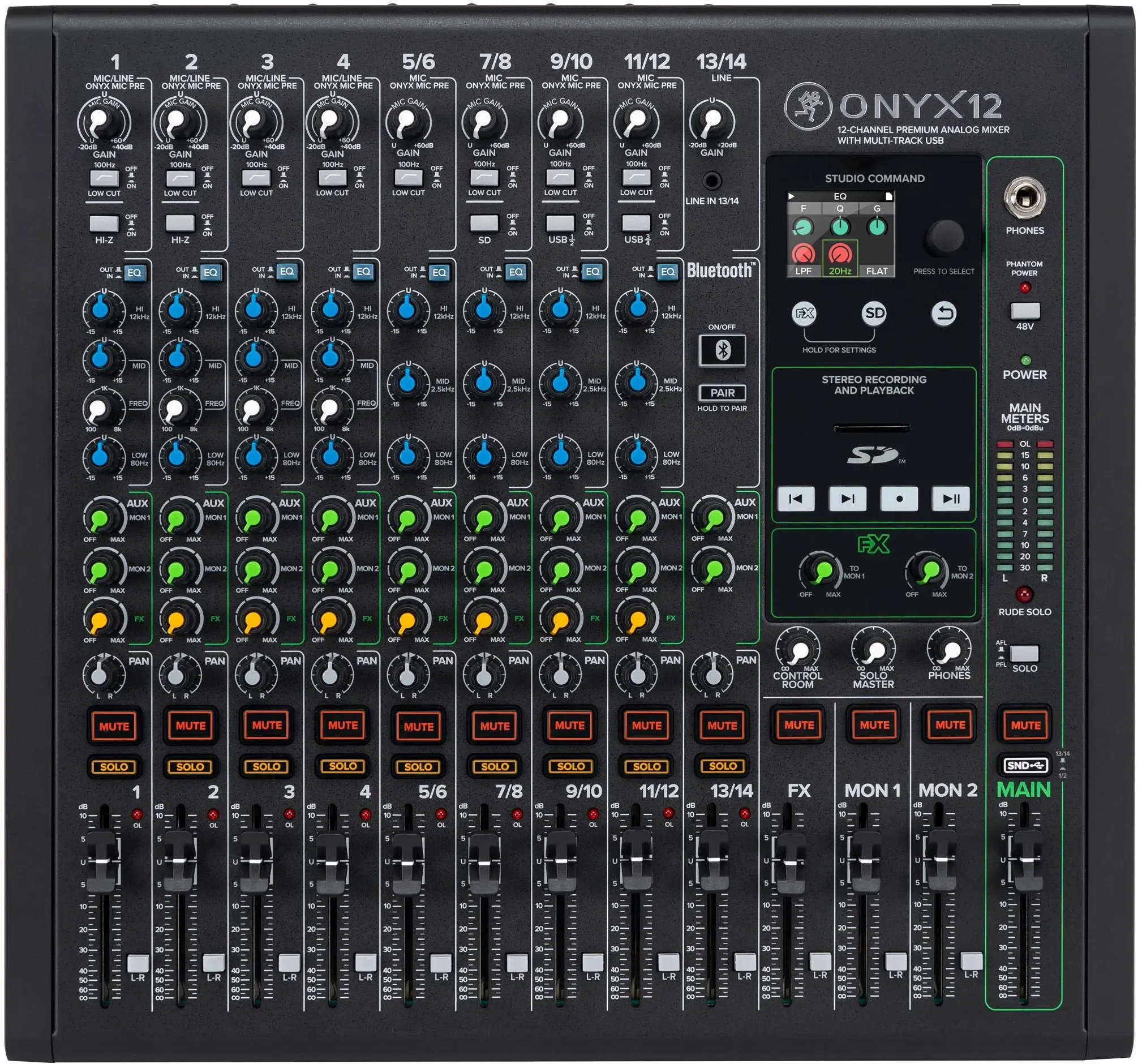Mute the MAIN output

pyautogui.click(x=1025, y=725)
